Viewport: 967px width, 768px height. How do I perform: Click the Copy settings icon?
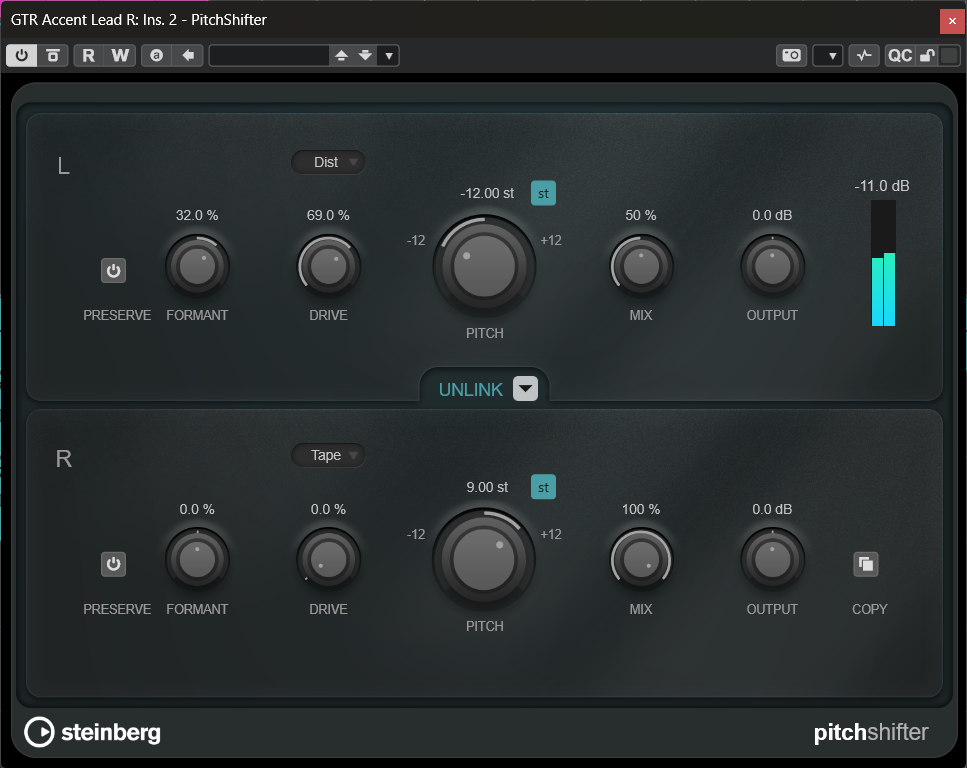866,565
